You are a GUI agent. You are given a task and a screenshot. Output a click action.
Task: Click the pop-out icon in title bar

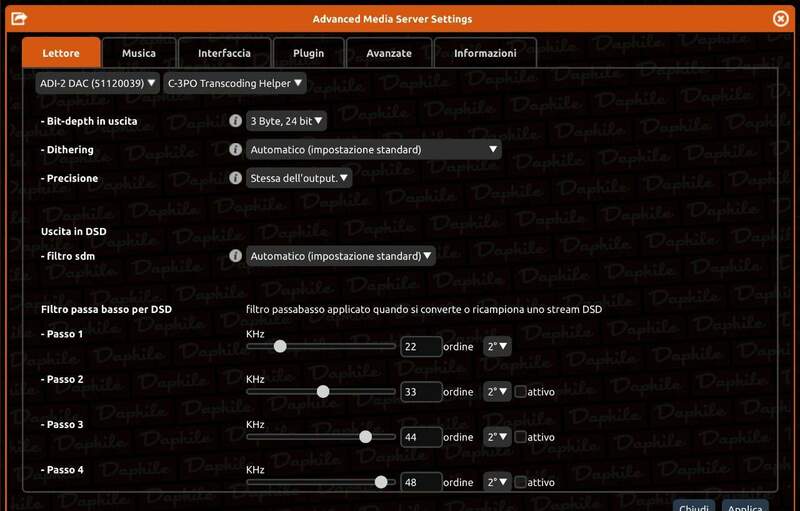18,18
